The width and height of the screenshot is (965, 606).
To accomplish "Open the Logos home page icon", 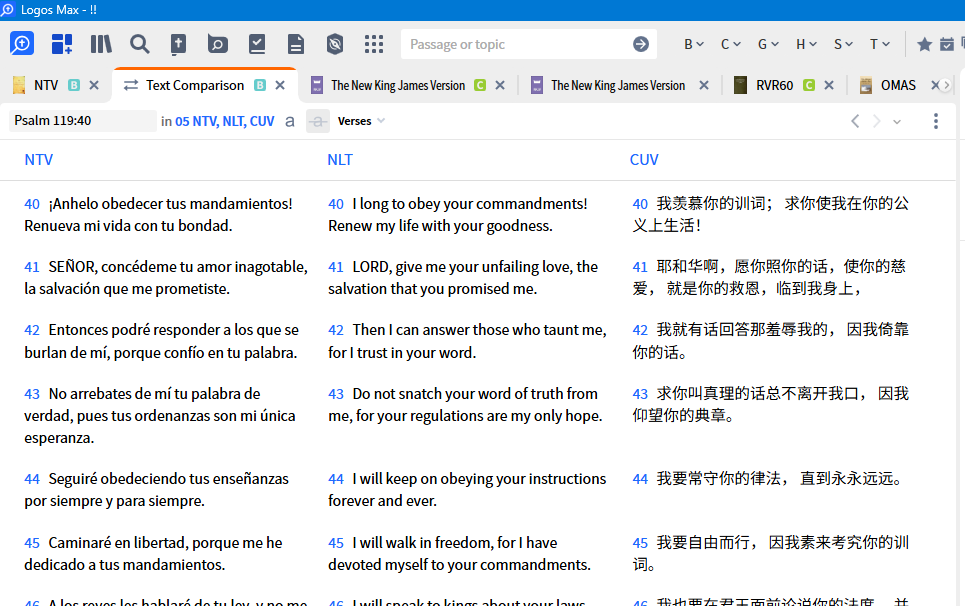I will pos(22,44).
